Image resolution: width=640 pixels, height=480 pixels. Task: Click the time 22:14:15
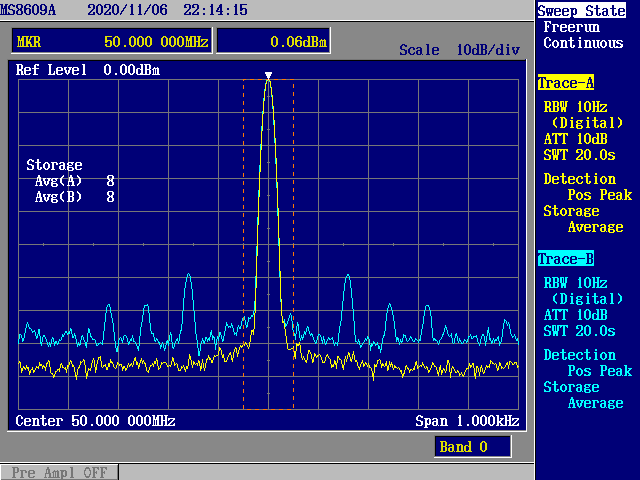click(215, 10)
